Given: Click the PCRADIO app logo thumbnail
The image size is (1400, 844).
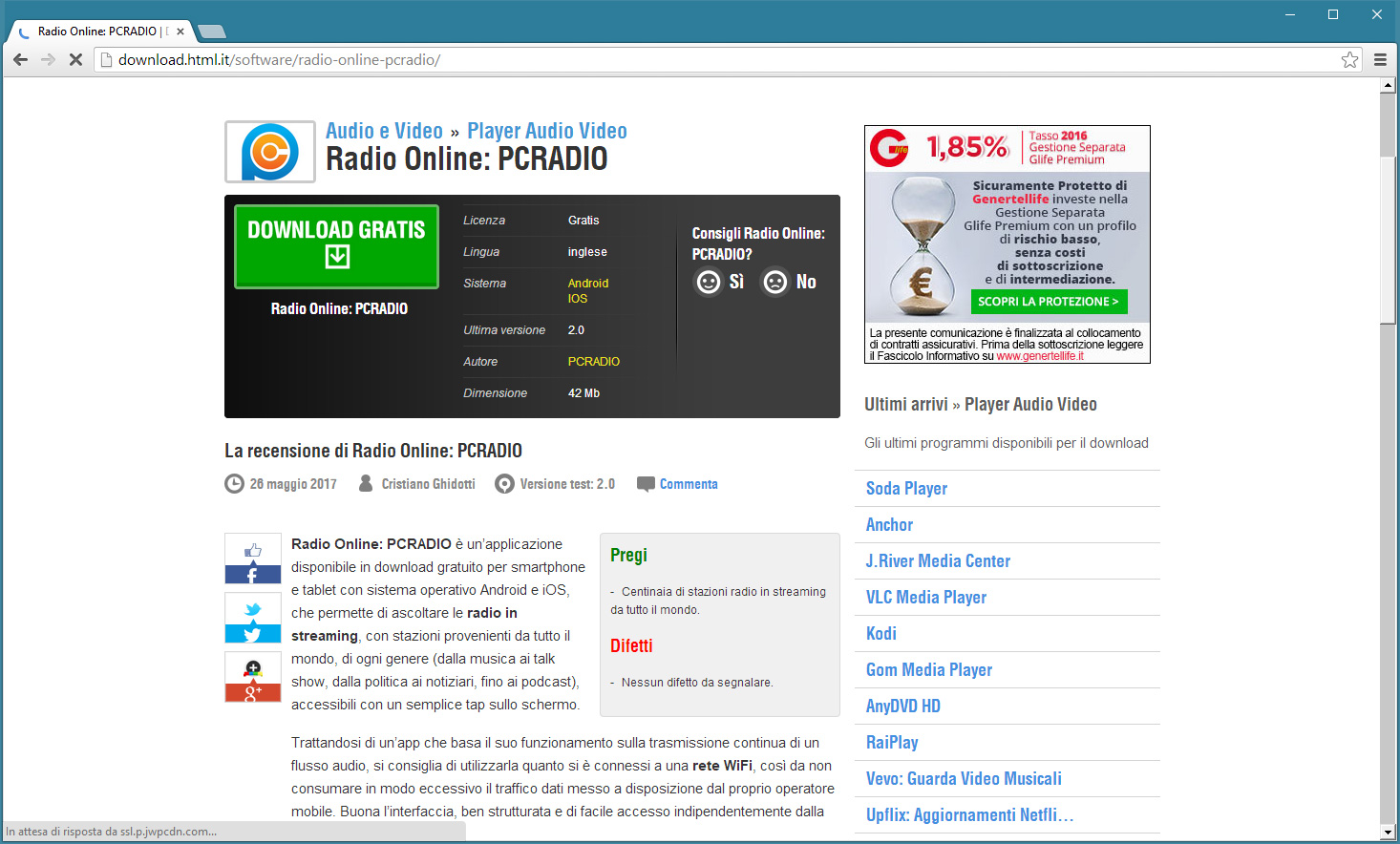Looking at the screenshot, I should click(270, 152).
